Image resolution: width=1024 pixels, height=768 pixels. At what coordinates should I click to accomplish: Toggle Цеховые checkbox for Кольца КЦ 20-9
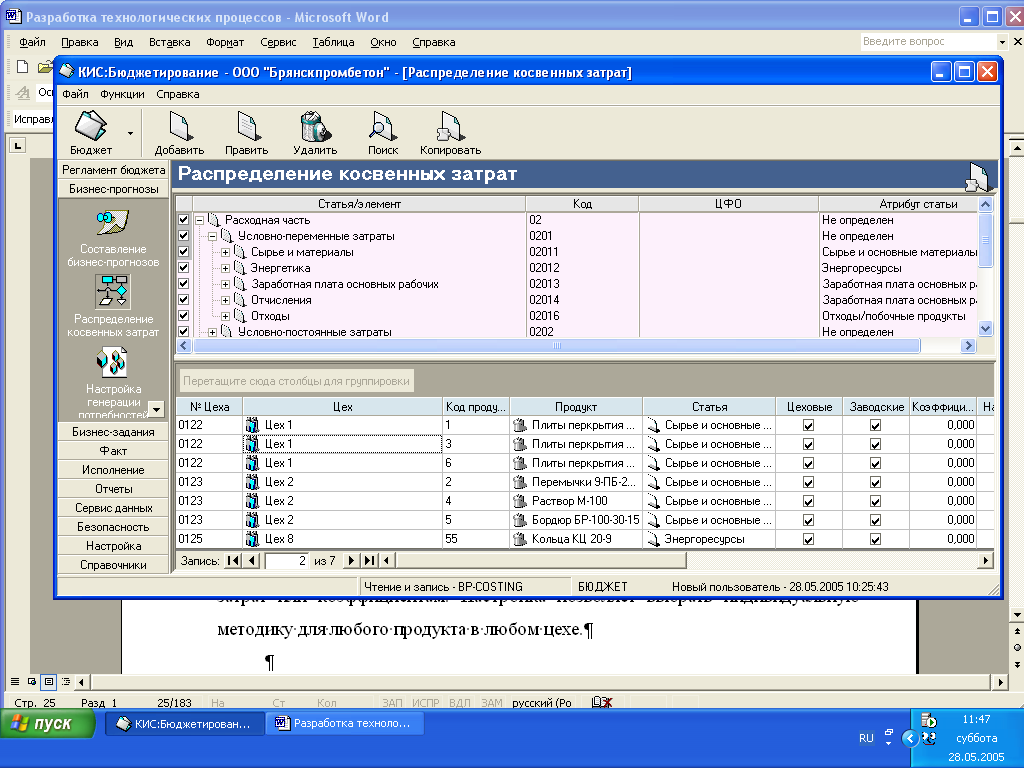click(x=809, y=539)
